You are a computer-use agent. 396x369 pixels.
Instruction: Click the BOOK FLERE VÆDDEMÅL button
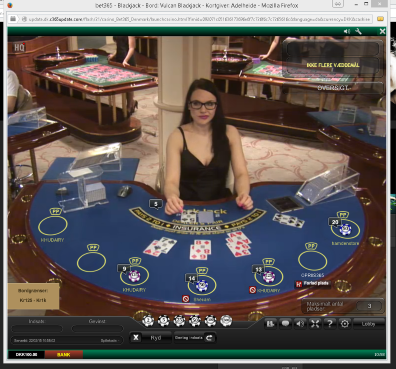point(333,65)
